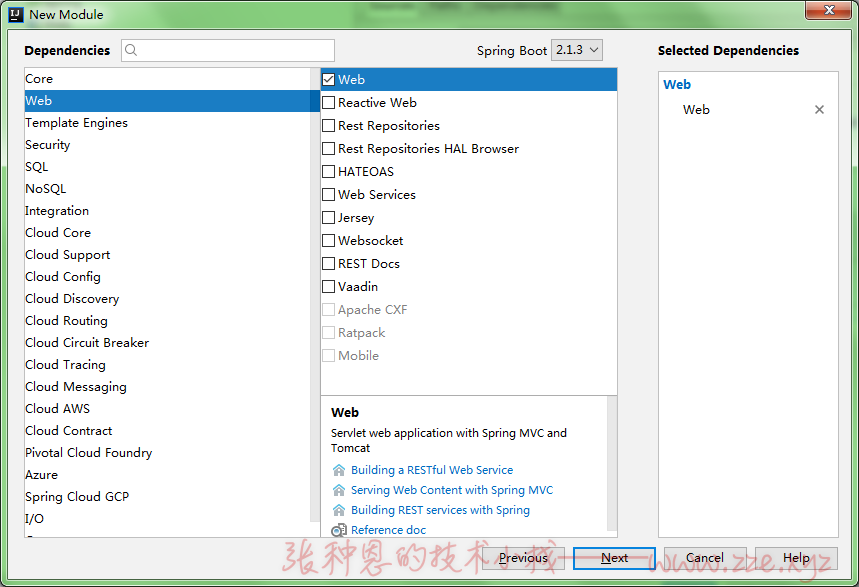Tick the Websocket checkbox
The width and height of the screenshot is (859, 587).
(x=329, y=241)
